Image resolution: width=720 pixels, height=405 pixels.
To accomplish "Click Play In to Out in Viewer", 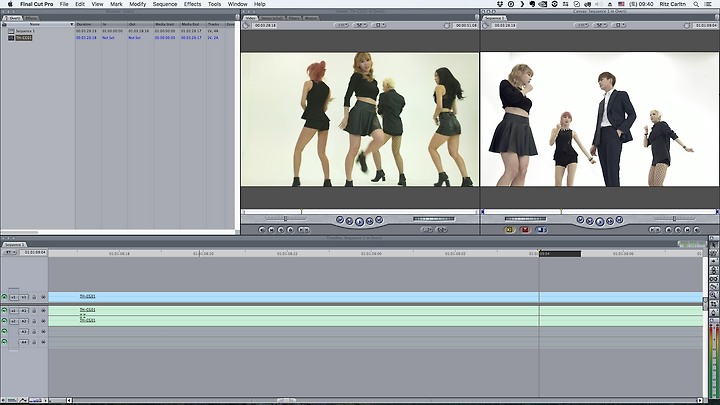I will (349, 221).
